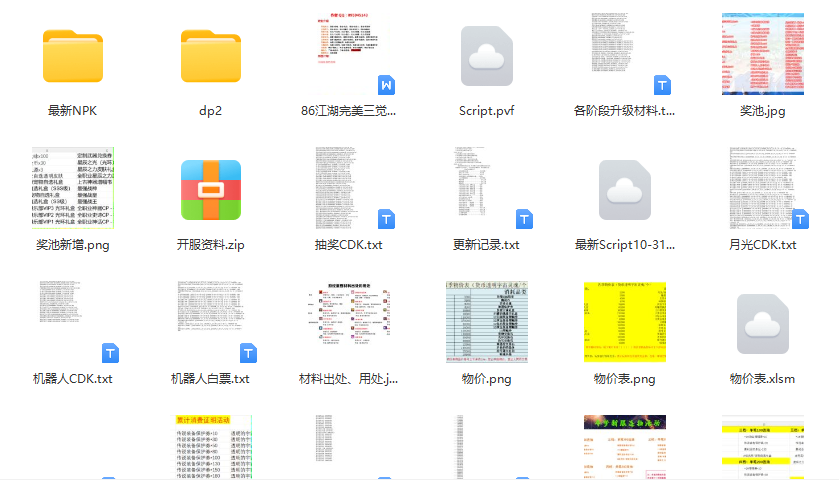Viewport: 839px width, 490px height.
Task: Select the 奖池新增.png image thumbnail
Action: [x=72, y=188]
